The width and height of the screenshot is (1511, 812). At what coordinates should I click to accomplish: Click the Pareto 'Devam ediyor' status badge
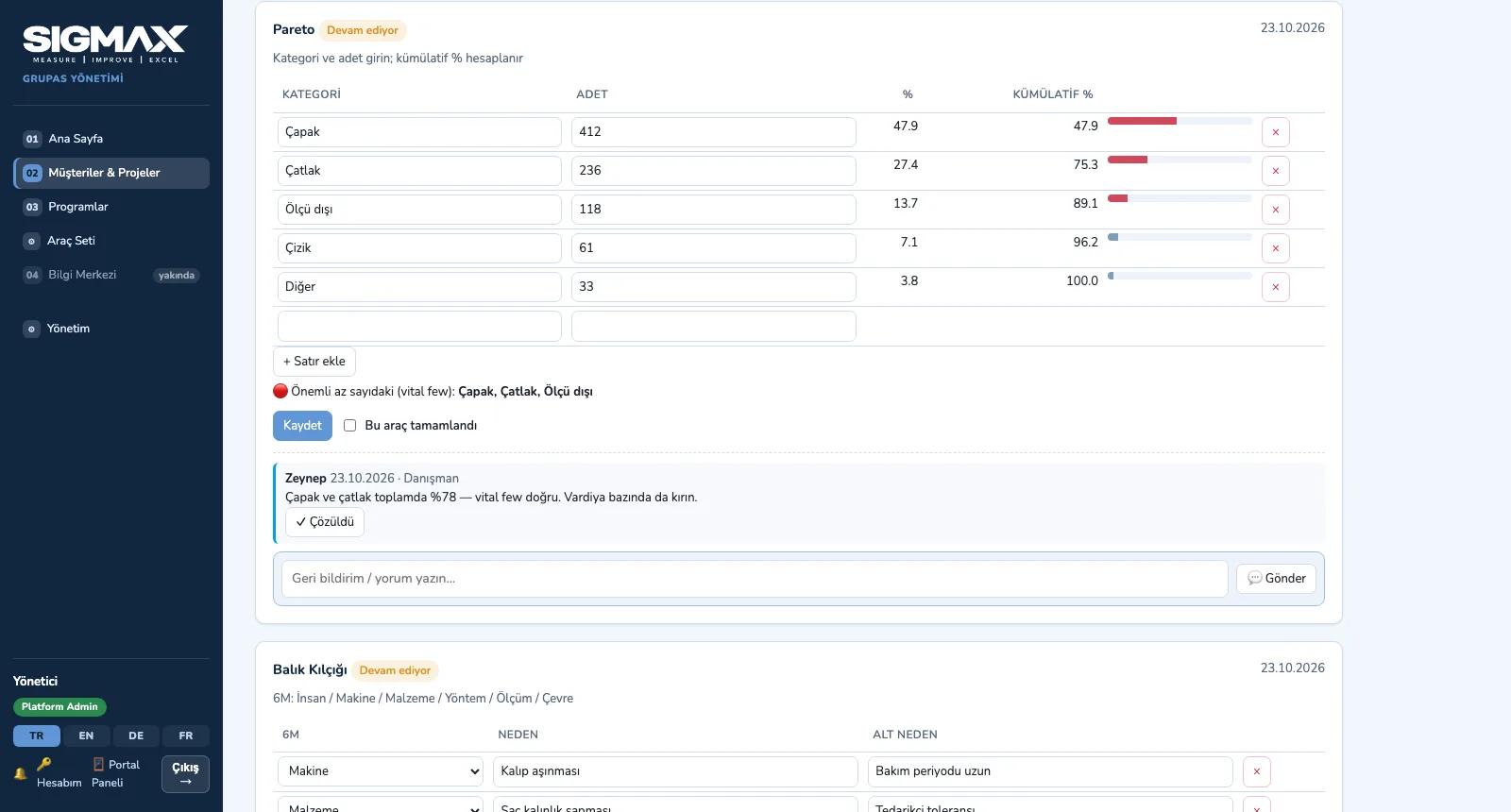pyautogui.click(x=363, y=30)
